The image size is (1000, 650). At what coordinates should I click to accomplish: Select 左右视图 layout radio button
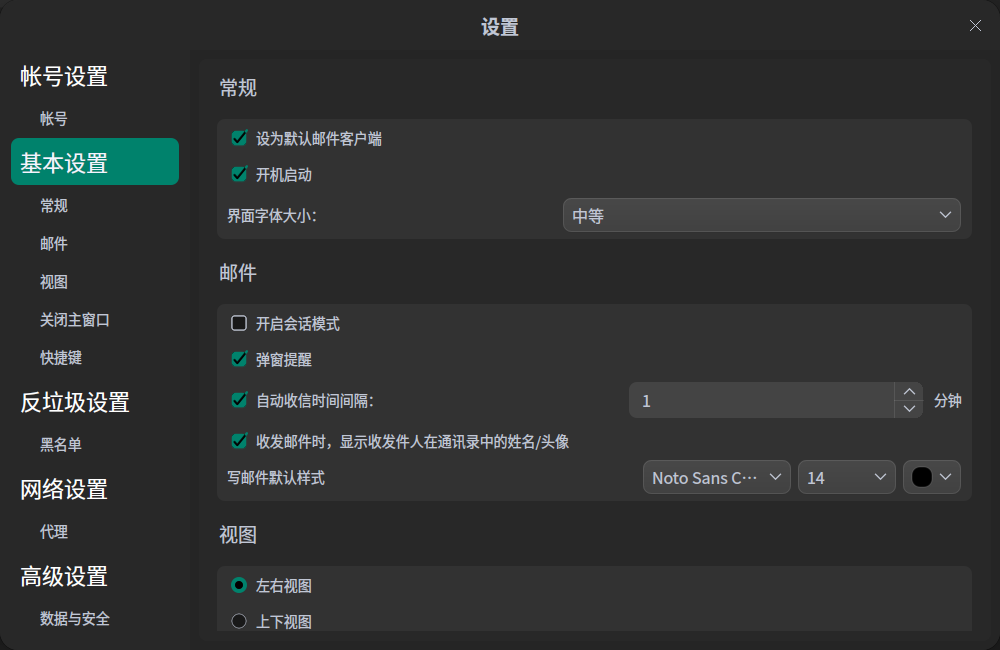pyautogui.click(x=239, y=585)
